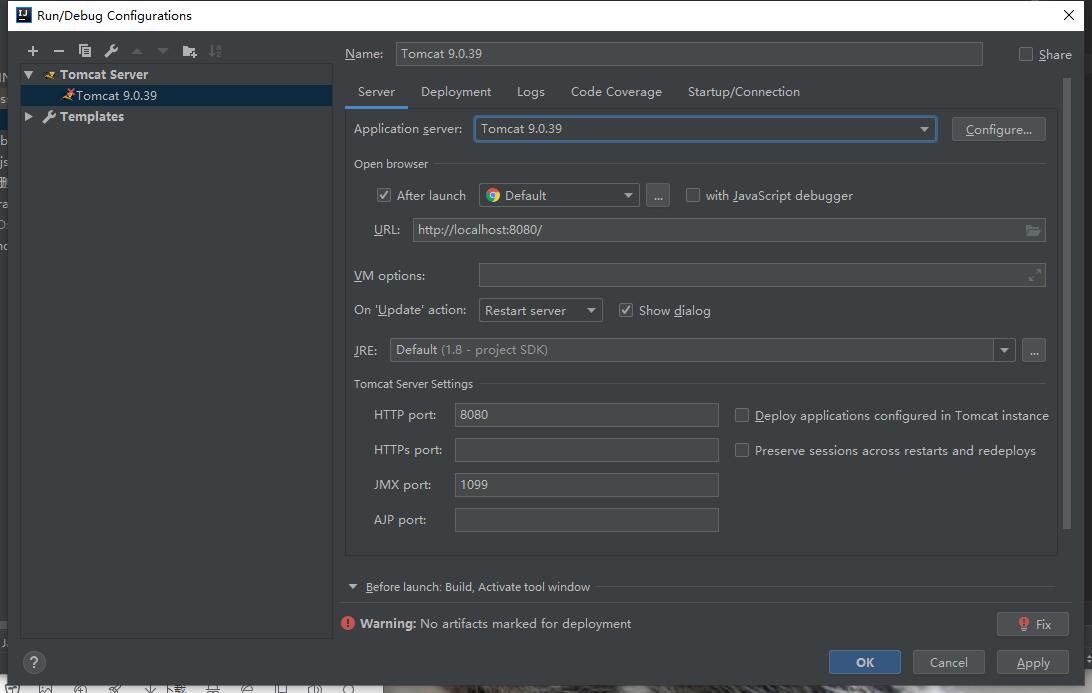Create new folder for configurations
This screenshot has width=1092, height=693.
tap(189, 52)
